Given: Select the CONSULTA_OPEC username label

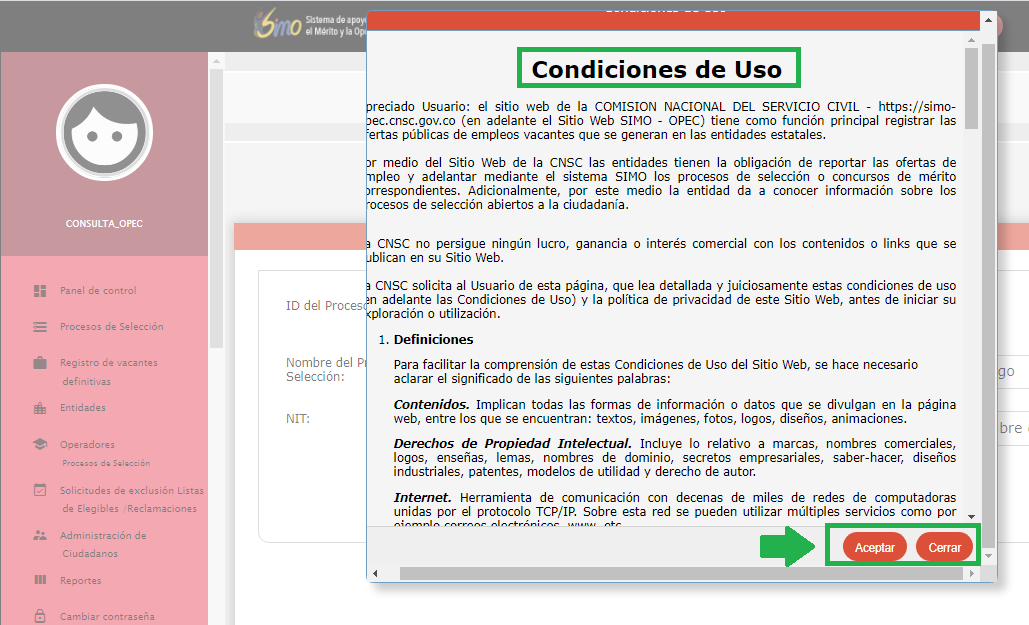Looking at the screenshot, I should (104, 224).
